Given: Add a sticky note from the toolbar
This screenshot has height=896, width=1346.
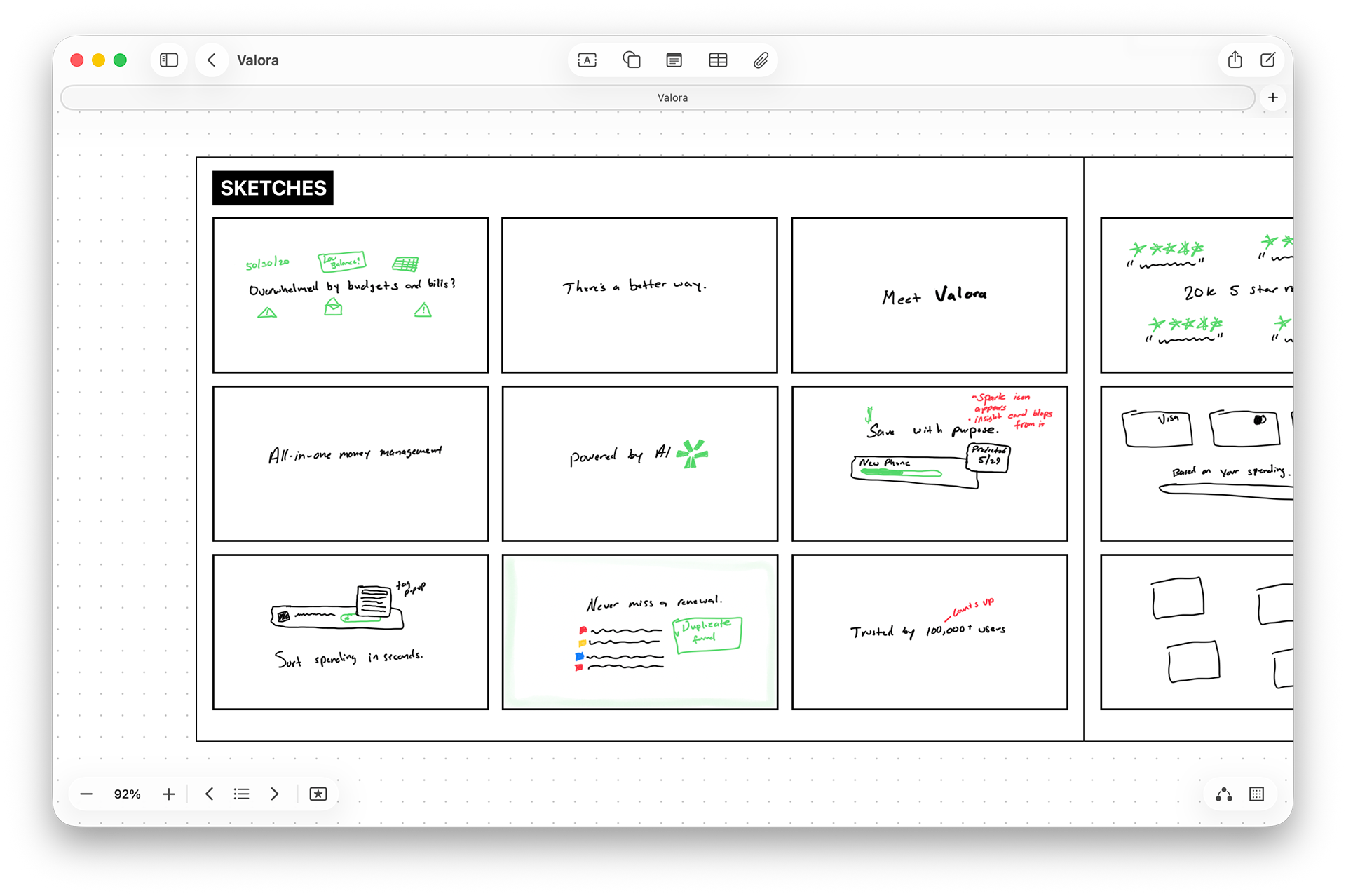Looking at the screenshot, I should tap(674, 60).
